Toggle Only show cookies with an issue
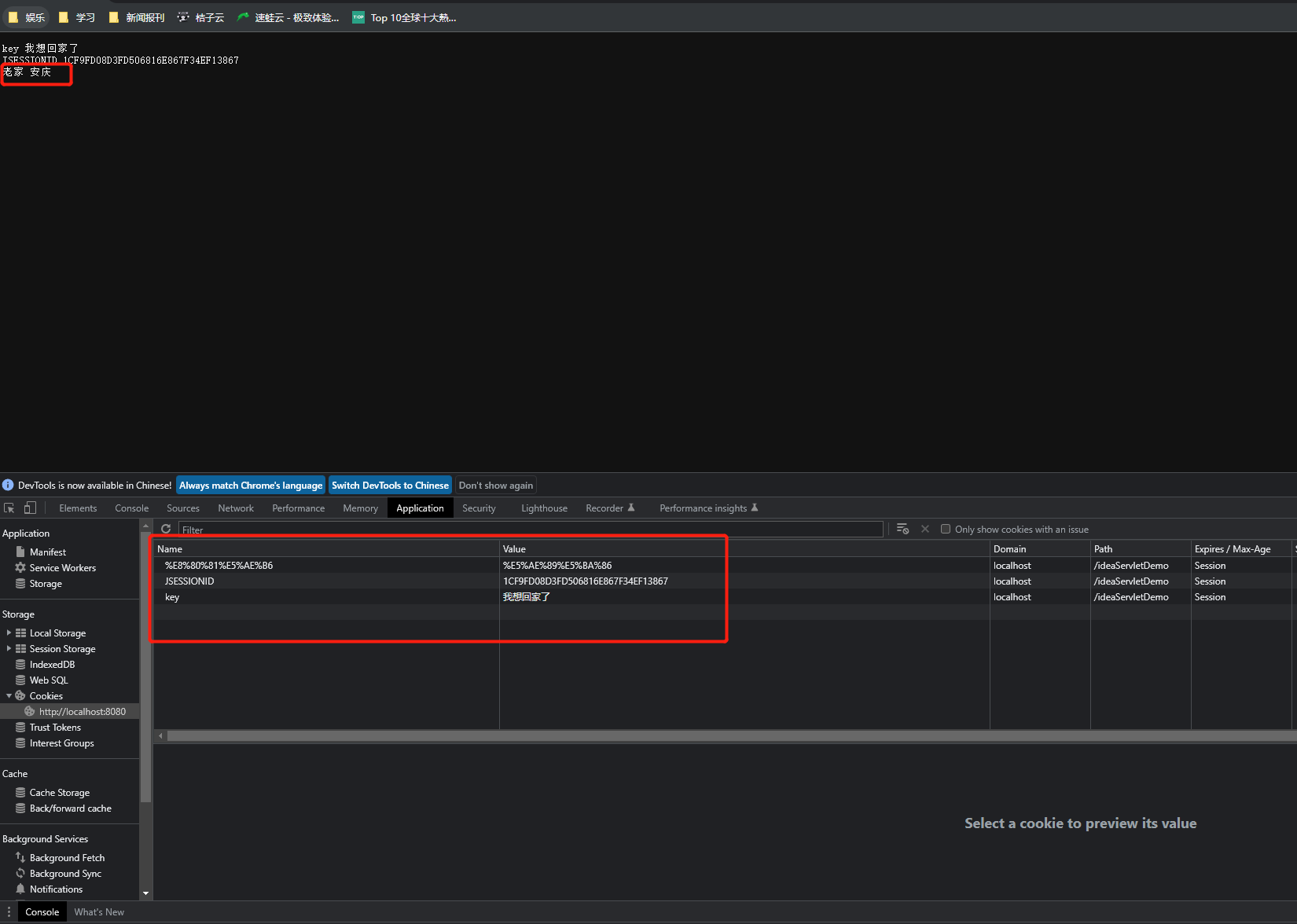Viewport: 1297px width, 924px height. pos(946,529)
